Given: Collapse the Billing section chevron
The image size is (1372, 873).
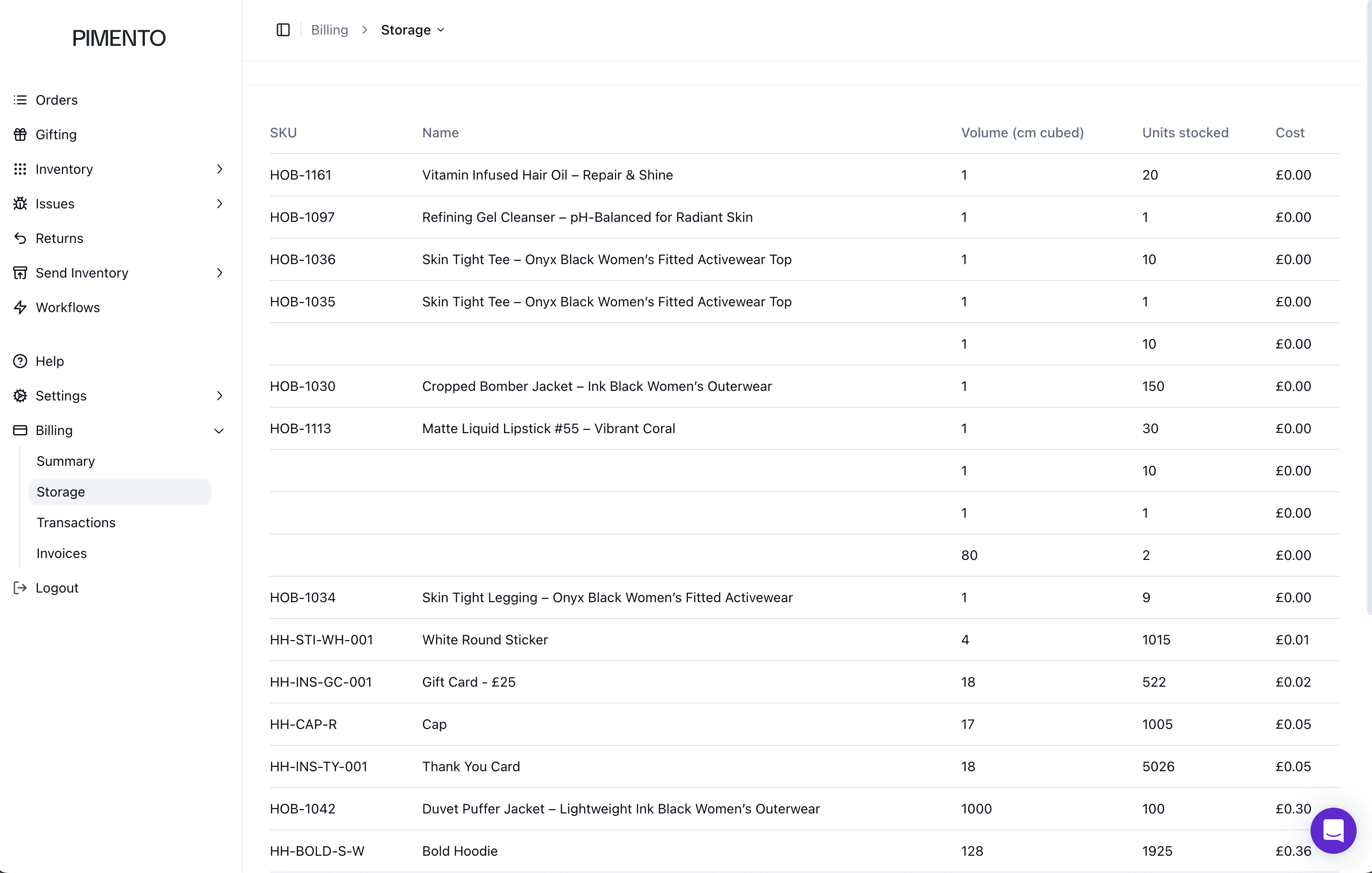Looking at the screenshot, I should (219, 431).
